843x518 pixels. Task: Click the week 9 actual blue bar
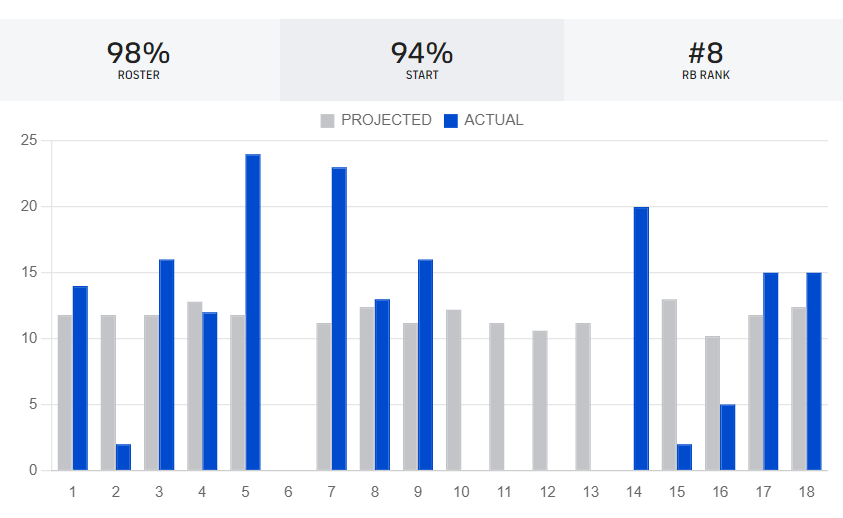425,365
